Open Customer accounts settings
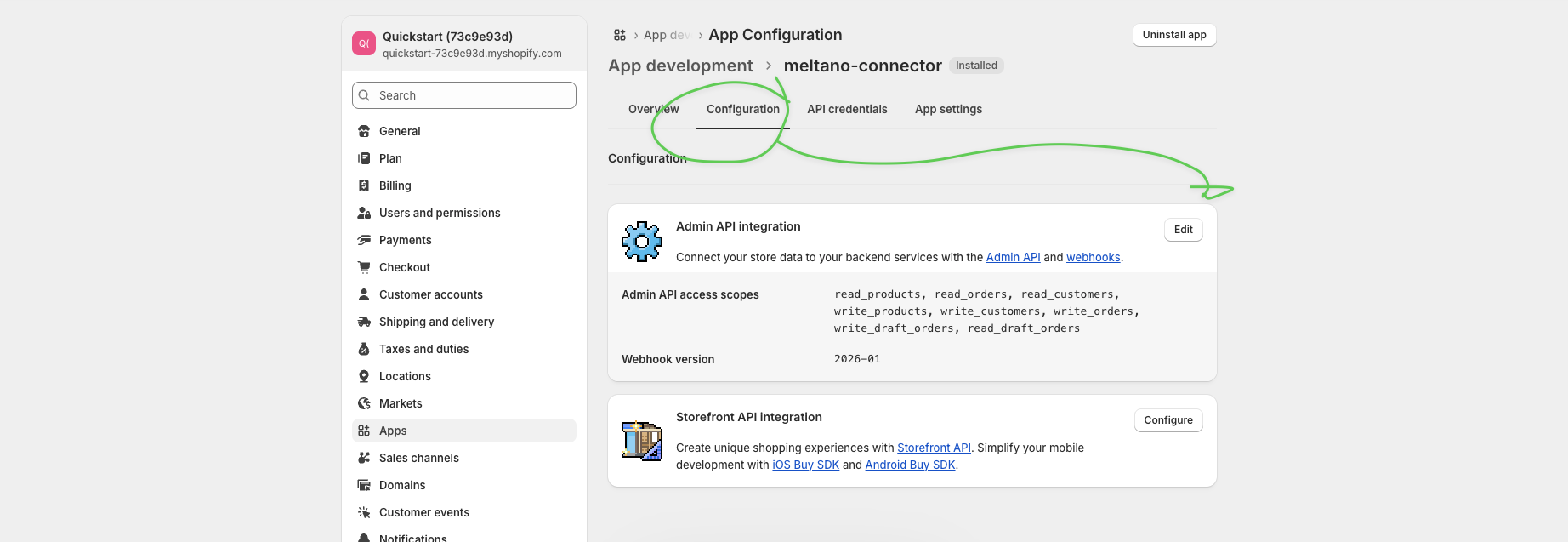This screenshot has width=1568, height=542. tap(464, 294)
